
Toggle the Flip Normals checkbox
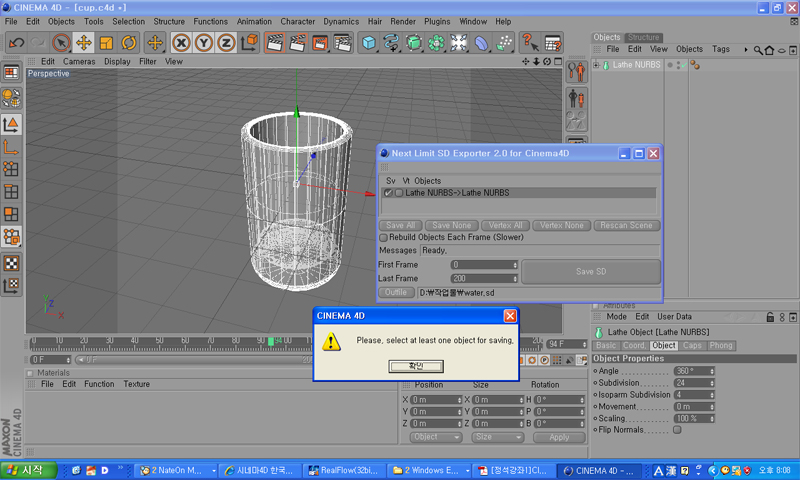tap(677, 430)
